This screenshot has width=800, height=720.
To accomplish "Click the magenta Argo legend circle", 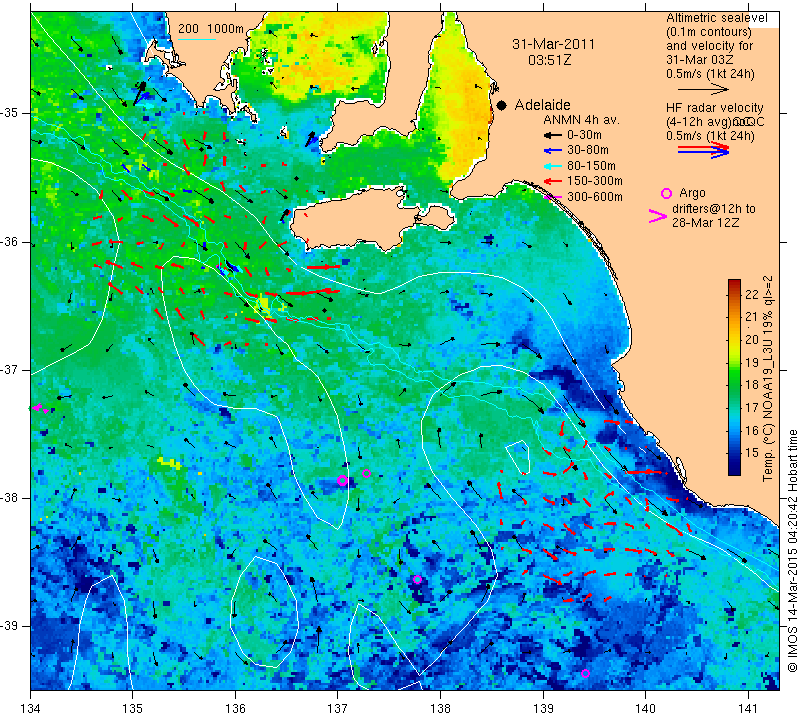I will (x=666, y=193).
